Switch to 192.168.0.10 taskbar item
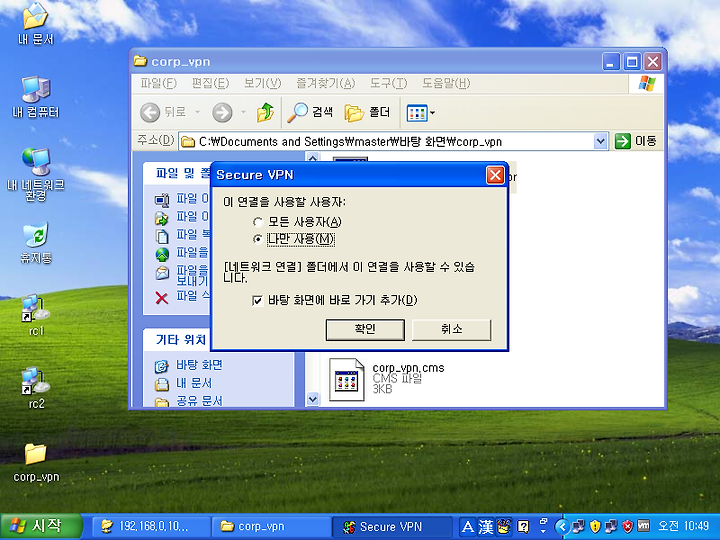Viewport: 720px width, 540px height. click(151, 527)
